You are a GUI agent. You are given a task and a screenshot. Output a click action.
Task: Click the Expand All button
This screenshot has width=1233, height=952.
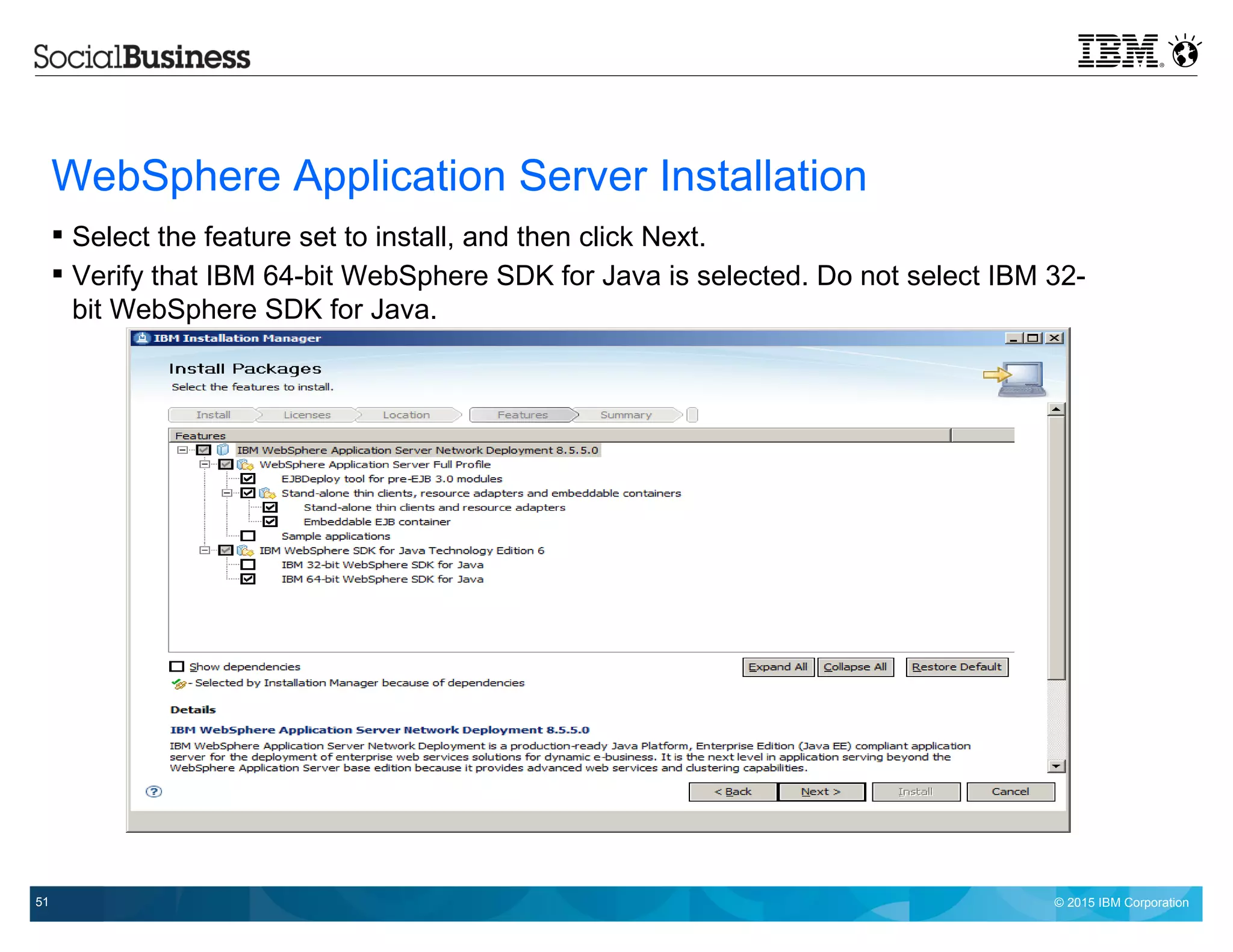coord(778,667)
